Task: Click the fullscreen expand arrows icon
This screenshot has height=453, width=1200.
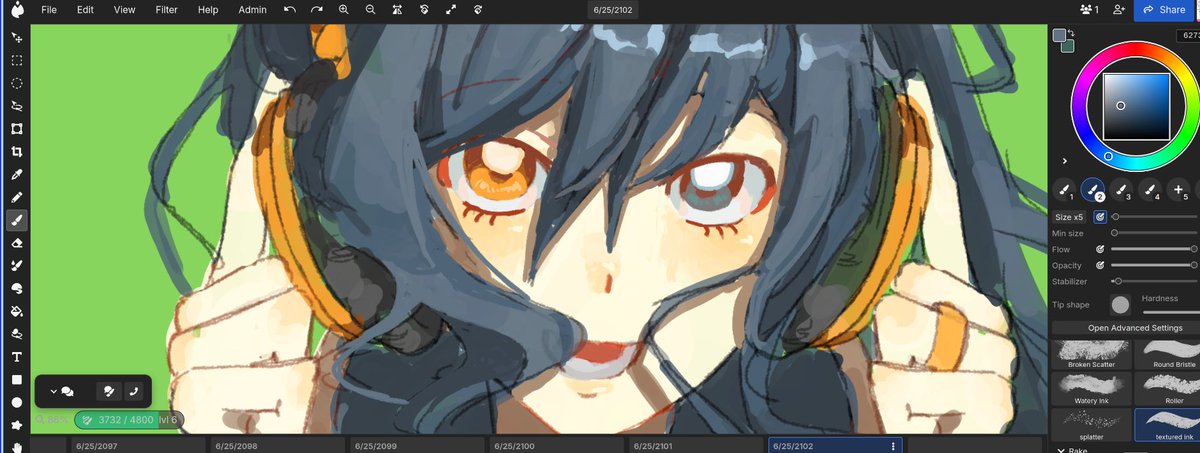Action: [x=451, y=9]
